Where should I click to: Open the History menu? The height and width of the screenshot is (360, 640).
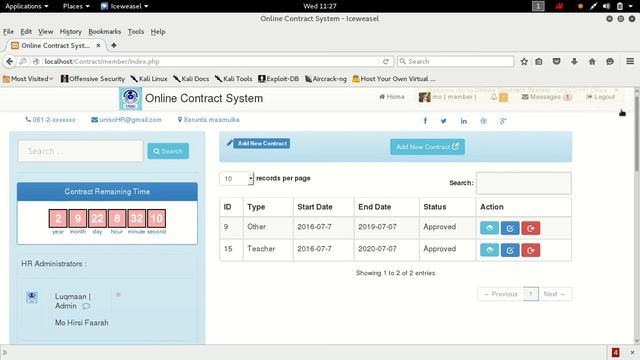(x=71, y=31)
